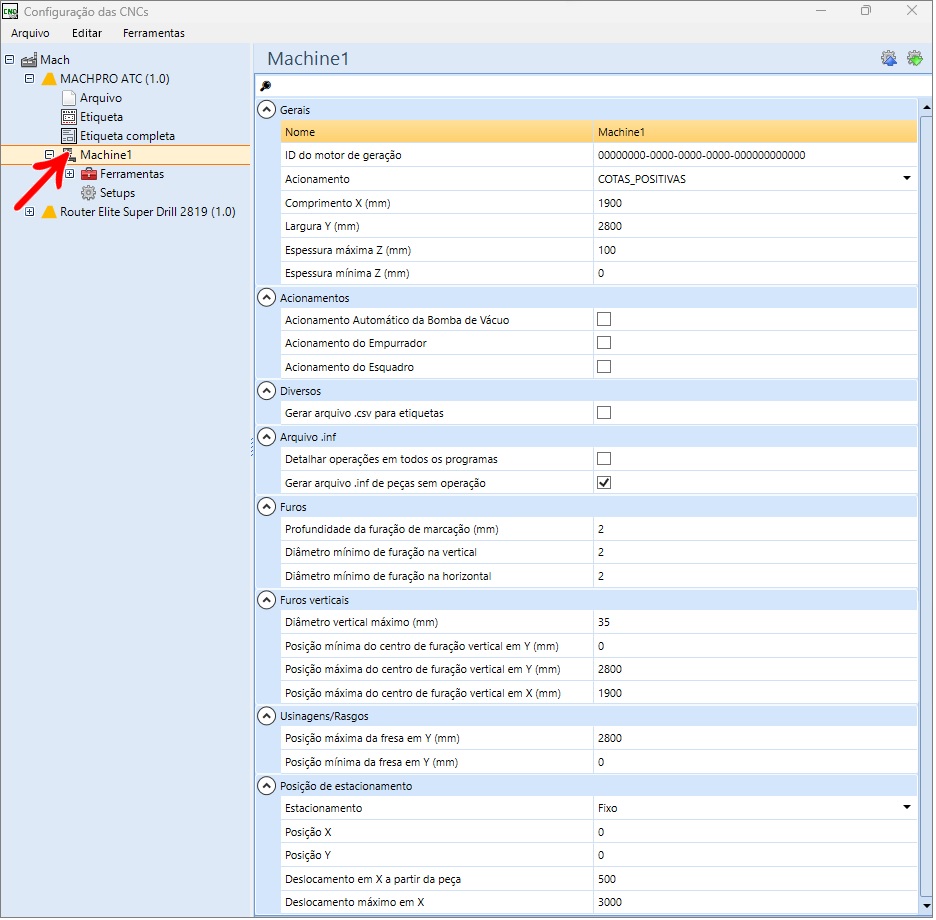The image size is (936, 920).
Task: Open the Ferramentas menu in menu bar
Action: coord(153,33)
